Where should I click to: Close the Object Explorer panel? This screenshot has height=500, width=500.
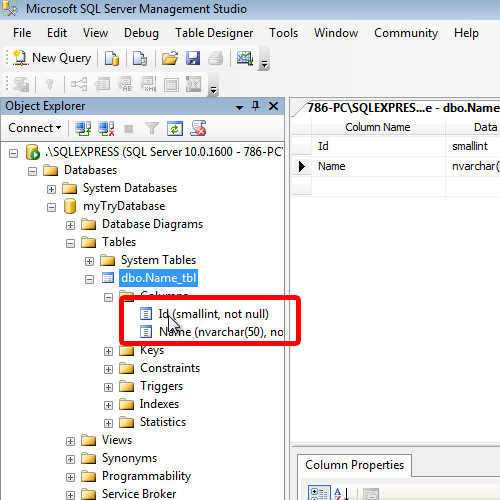point(274,106)
